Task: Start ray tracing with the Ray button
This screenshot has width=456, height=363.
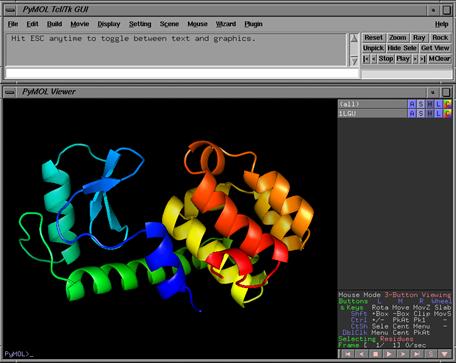Action: pos(419,38)
